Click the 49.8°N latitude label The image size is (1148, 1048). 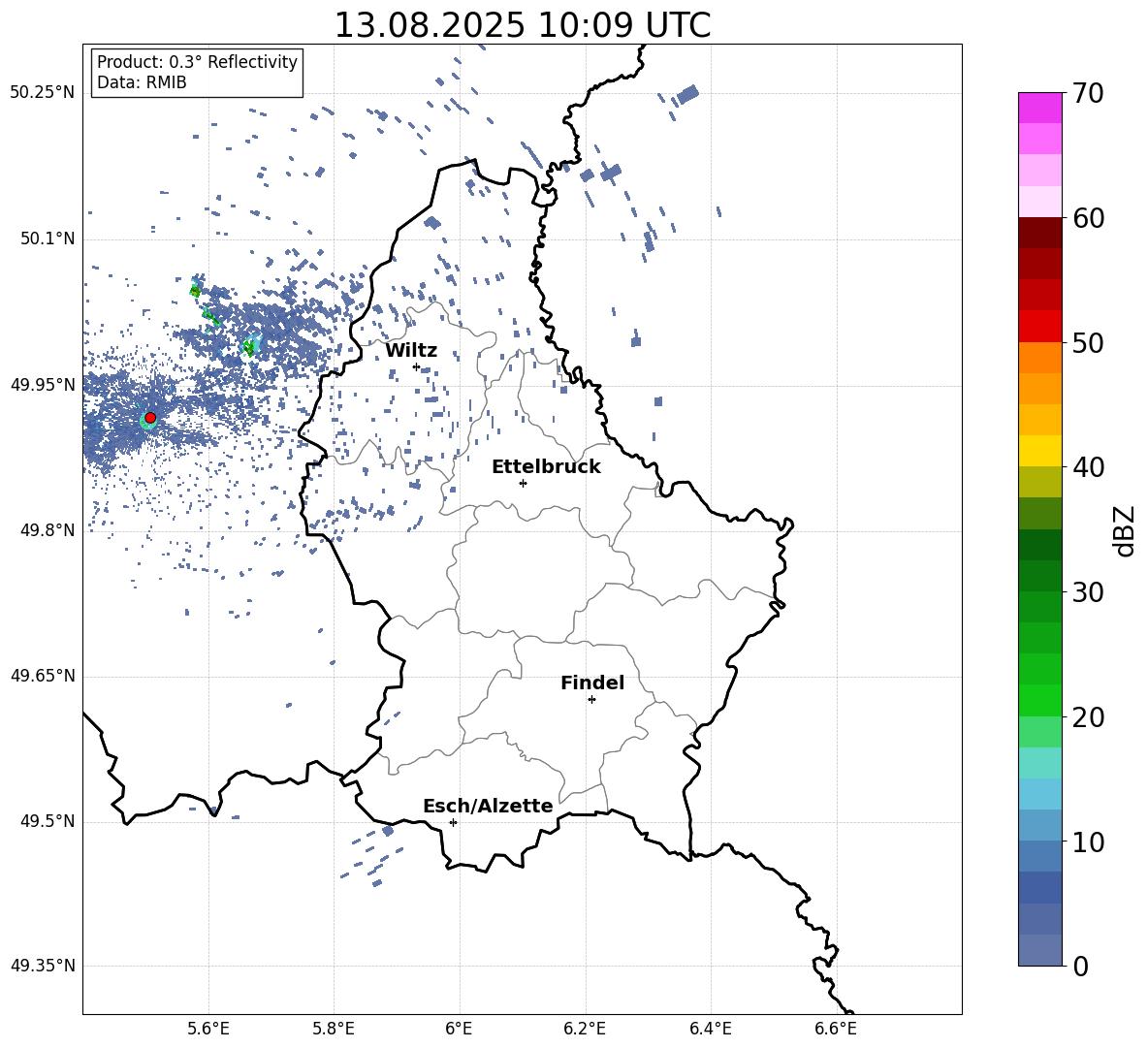click(48, 530)
